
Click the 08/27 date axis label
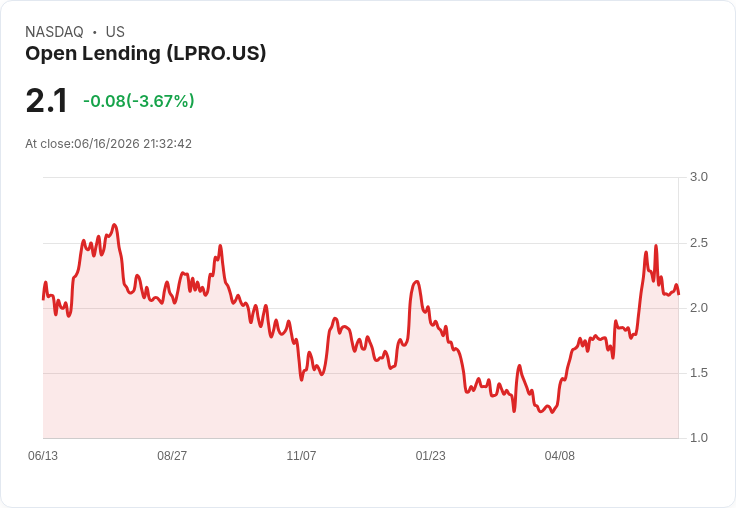[172, 455]
